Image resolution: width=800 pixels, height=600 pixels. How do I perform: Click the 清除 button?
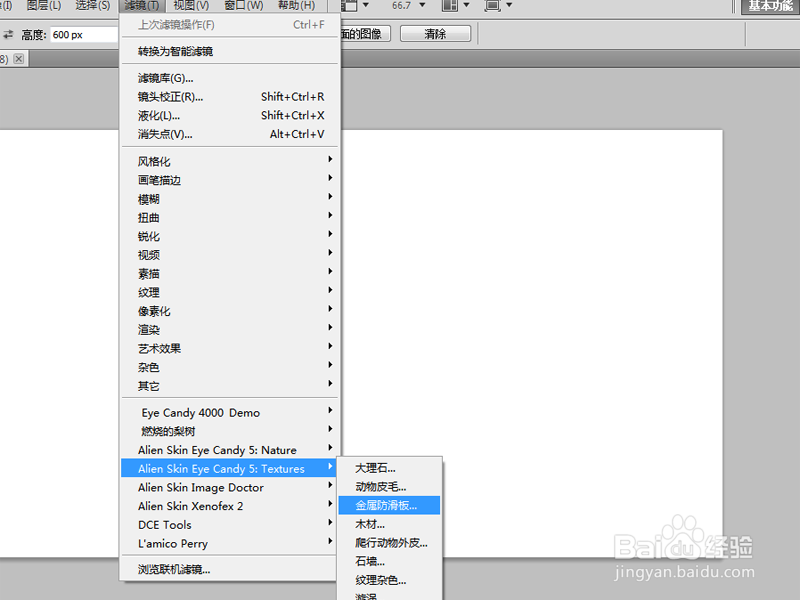click(435, 34)
